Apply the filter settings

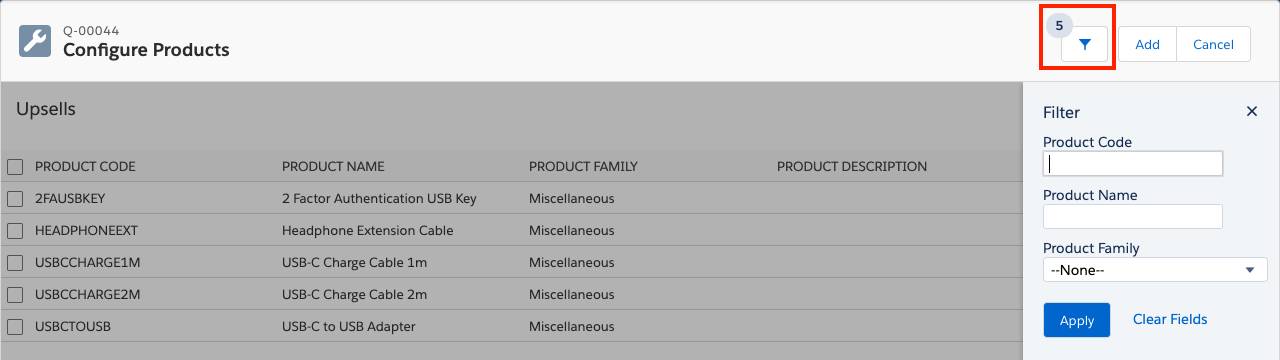(x=1077, y=320)
